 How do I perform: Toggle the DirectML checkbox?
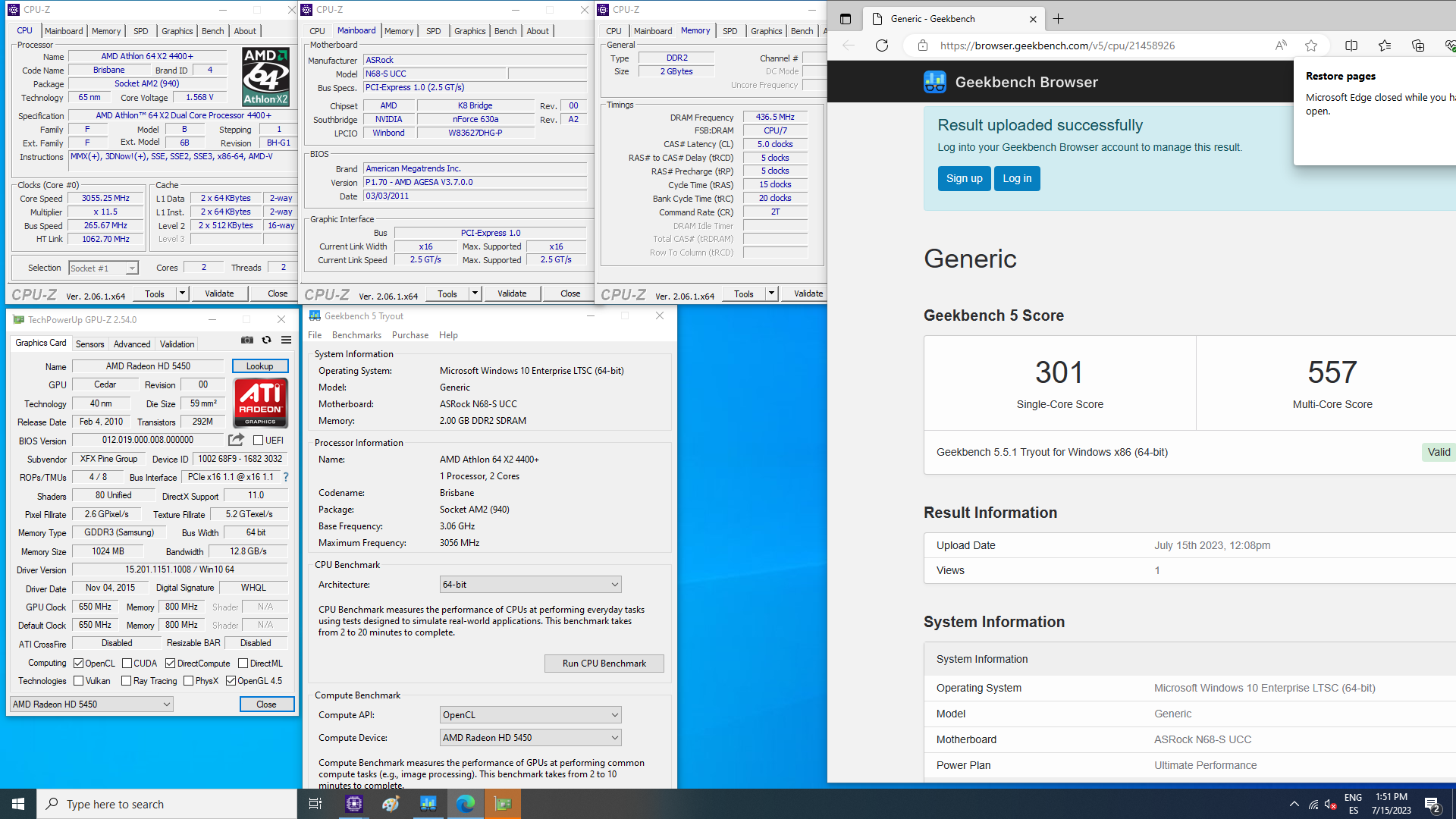pos(243,663)
